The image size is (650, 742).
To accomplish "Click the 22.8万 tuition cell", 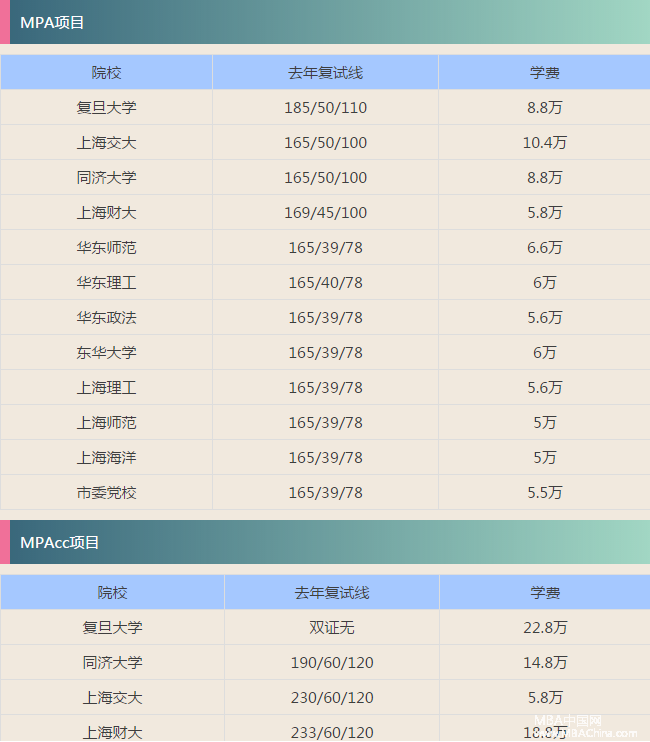I will pos(545,628).
